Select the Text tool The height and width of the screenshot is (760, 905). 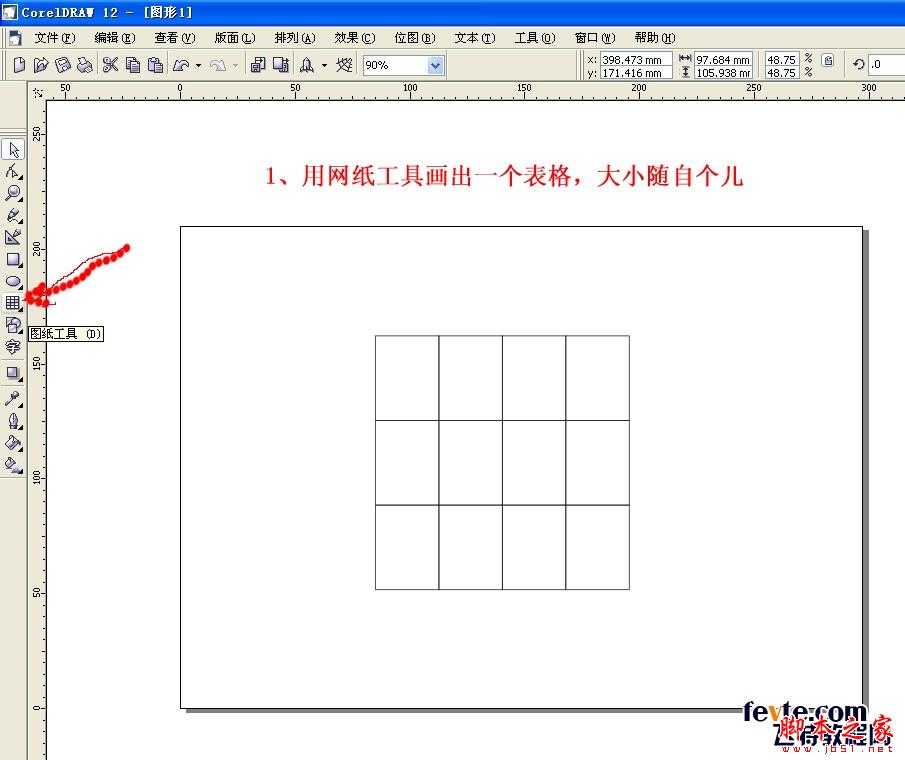[13, 346]
